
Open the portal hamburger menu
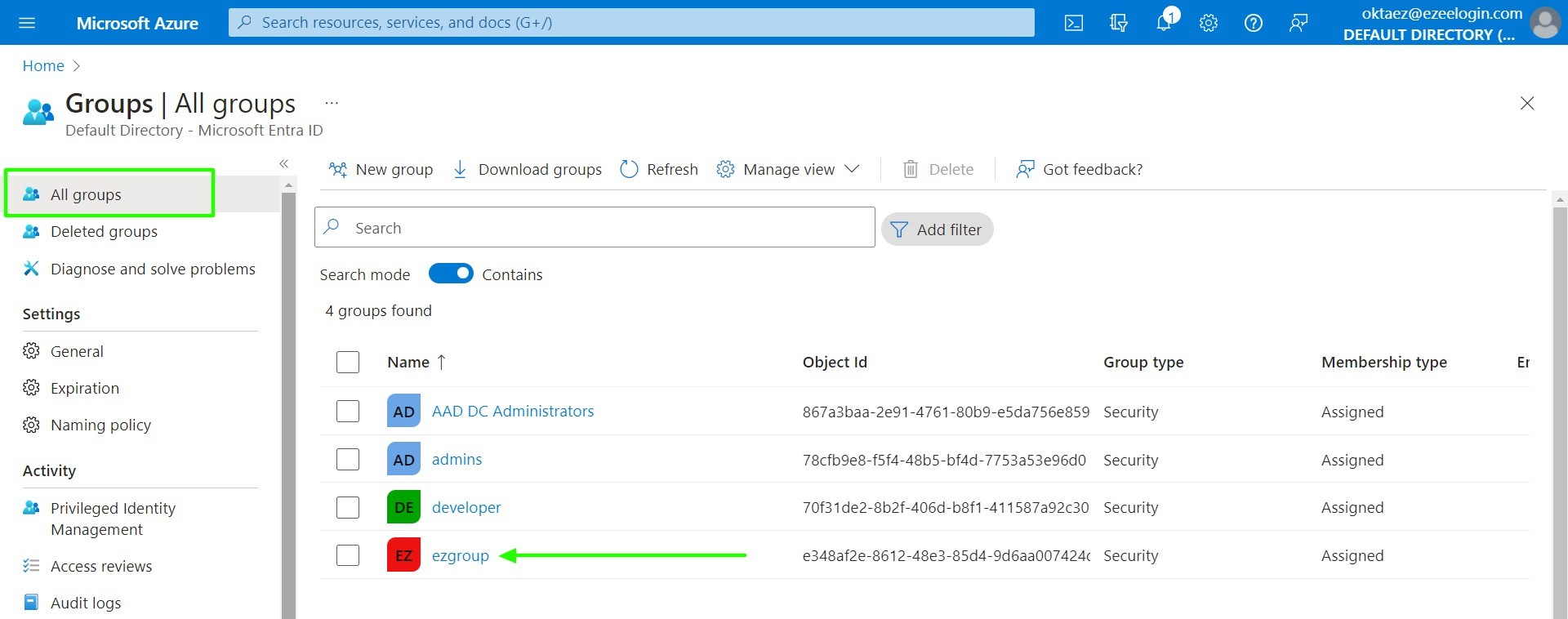[x=27, y=23]
